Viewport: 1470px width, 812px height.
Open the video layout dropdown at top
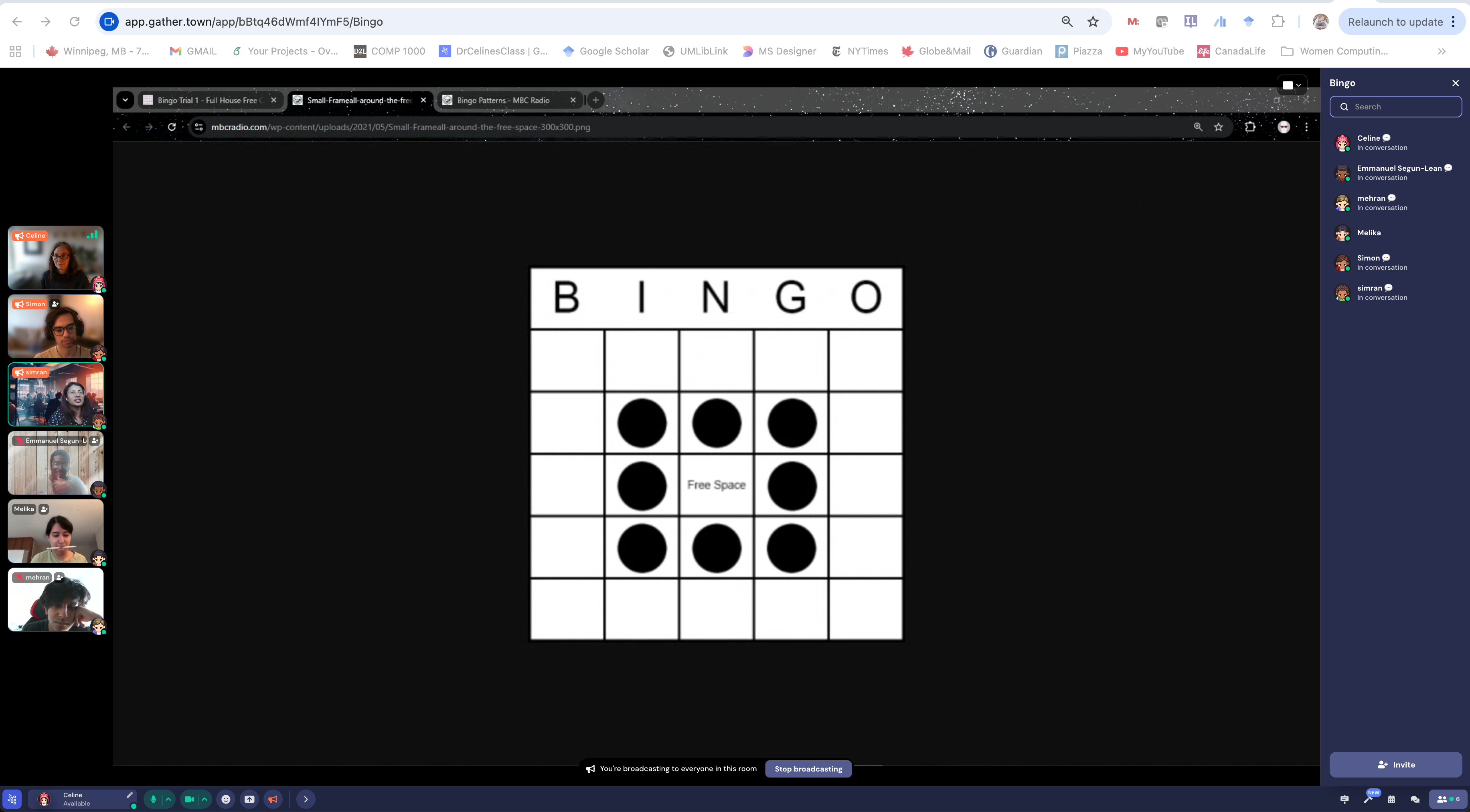[1292, 85]
